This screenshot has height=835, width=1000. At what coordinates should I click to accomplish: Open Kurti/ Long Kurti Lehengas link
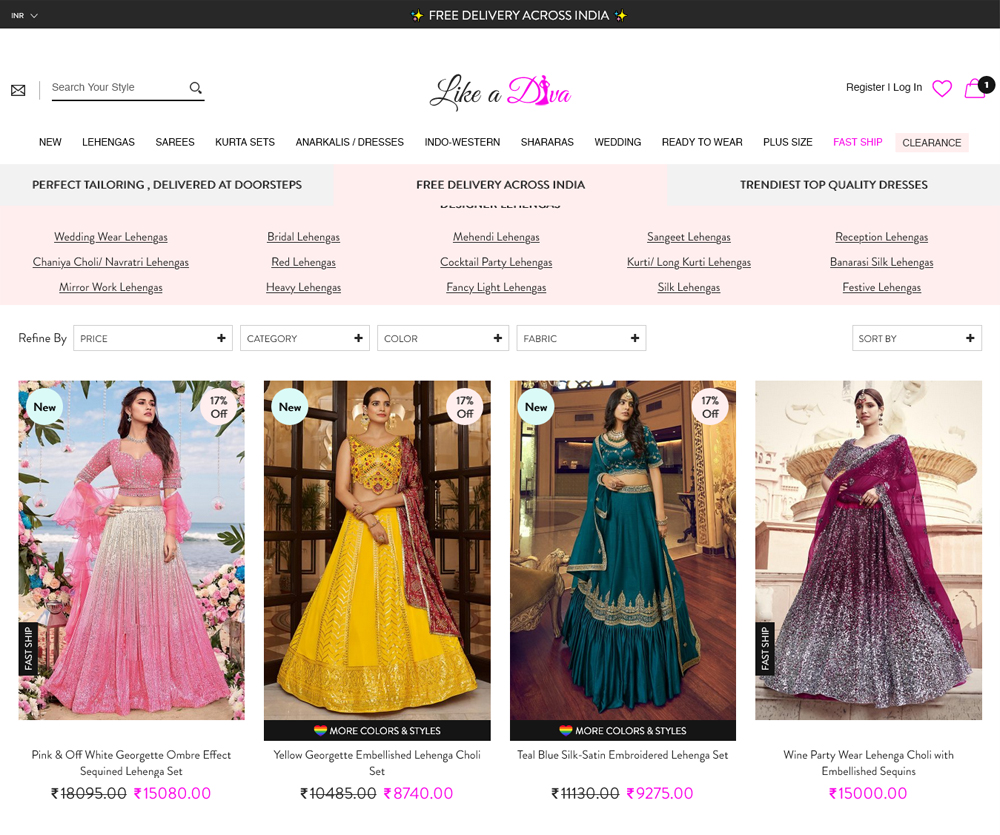point(689,262)
